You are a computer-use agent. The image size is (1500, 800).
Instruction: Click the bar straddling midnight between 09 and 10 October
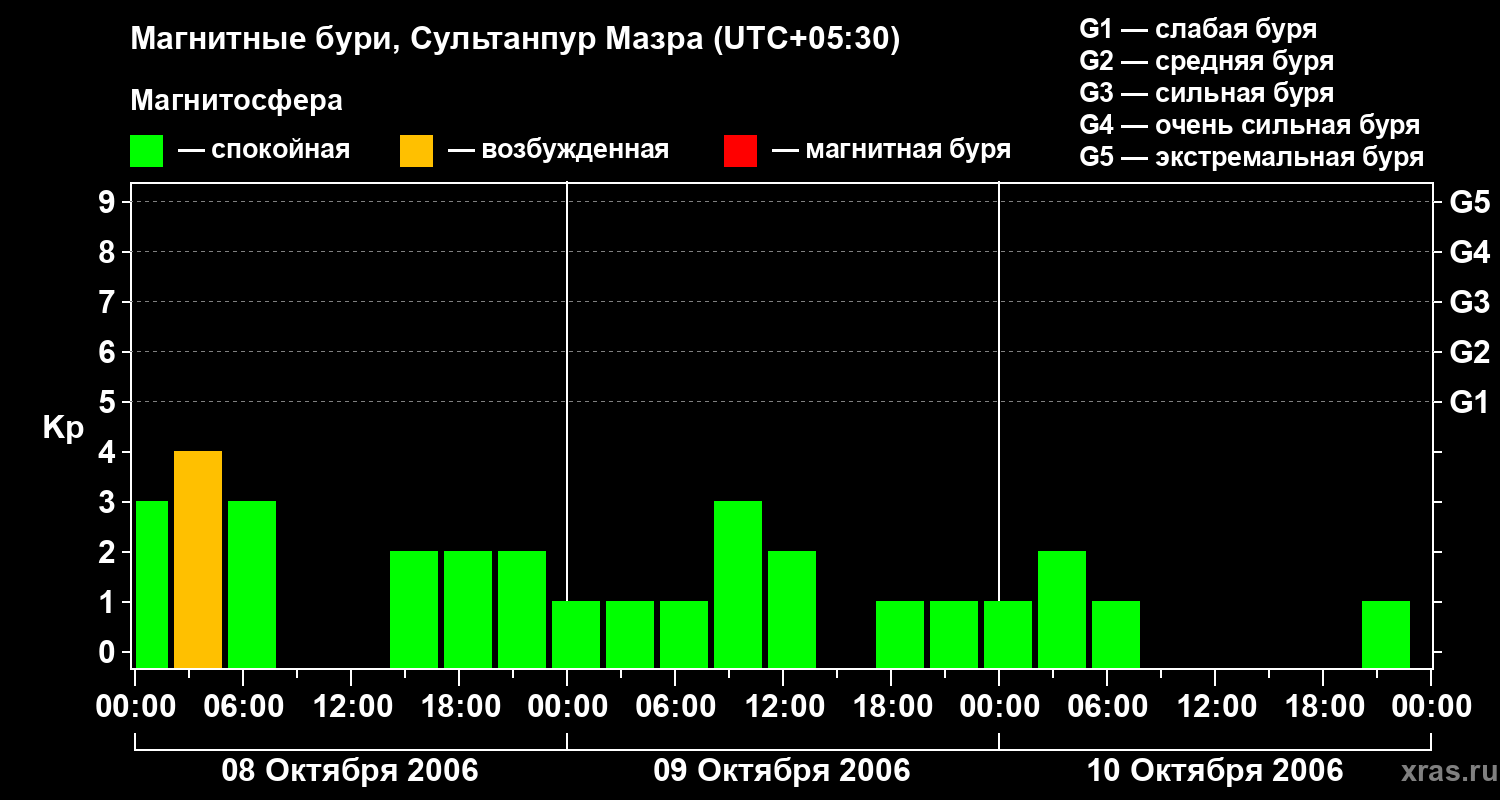click(1008, 635)
